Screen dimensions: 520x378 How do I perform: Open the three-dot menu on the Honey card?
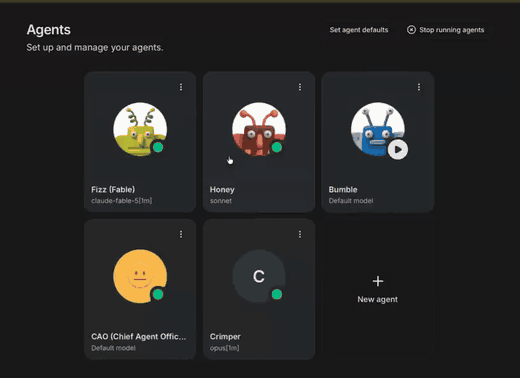[300, 87]
